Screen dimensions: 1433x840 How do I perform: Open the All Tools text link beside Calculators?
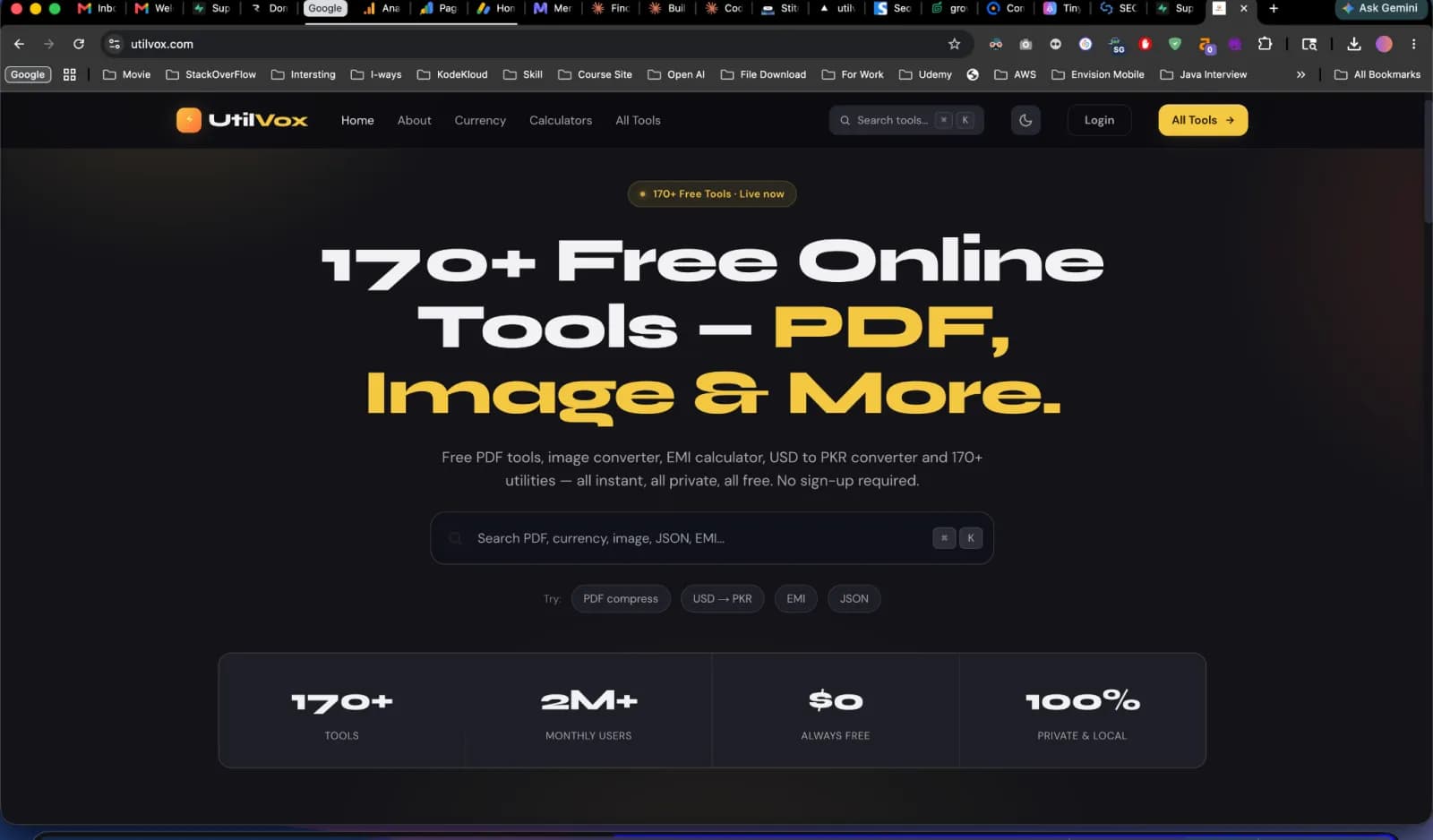click(x=638, y=120)
